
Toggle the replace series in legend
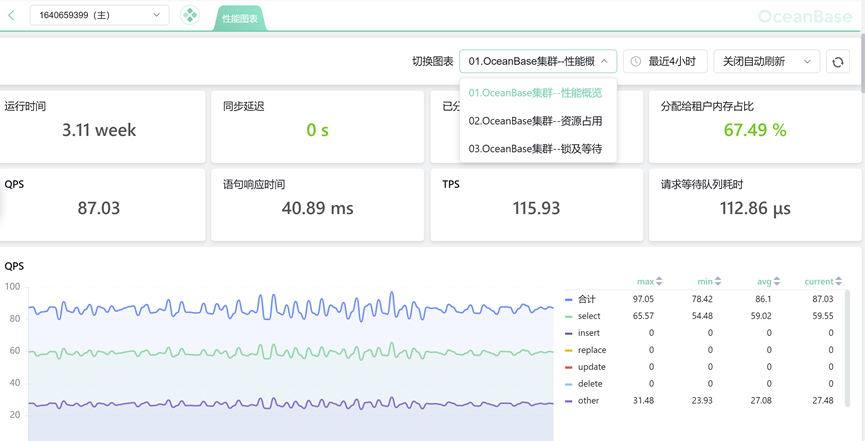[x=586, y=350]
